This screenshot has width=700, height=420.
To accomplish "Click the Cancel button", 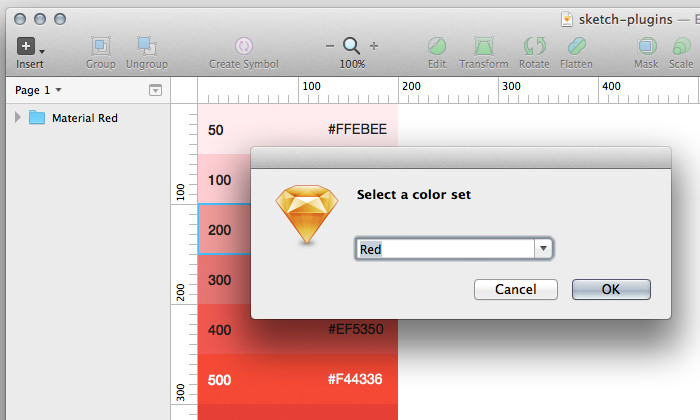I will [516, 289].
